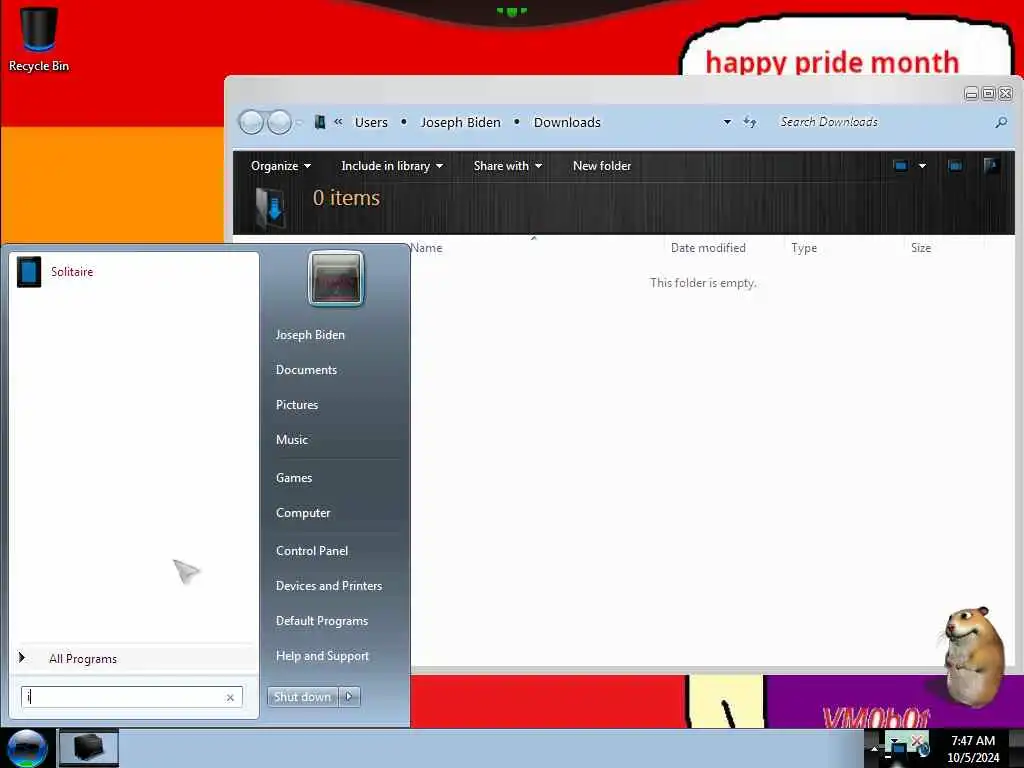Sort by the Size column header
The height and width of the screenshot is (768, 1024).
(x=921, y=248)
